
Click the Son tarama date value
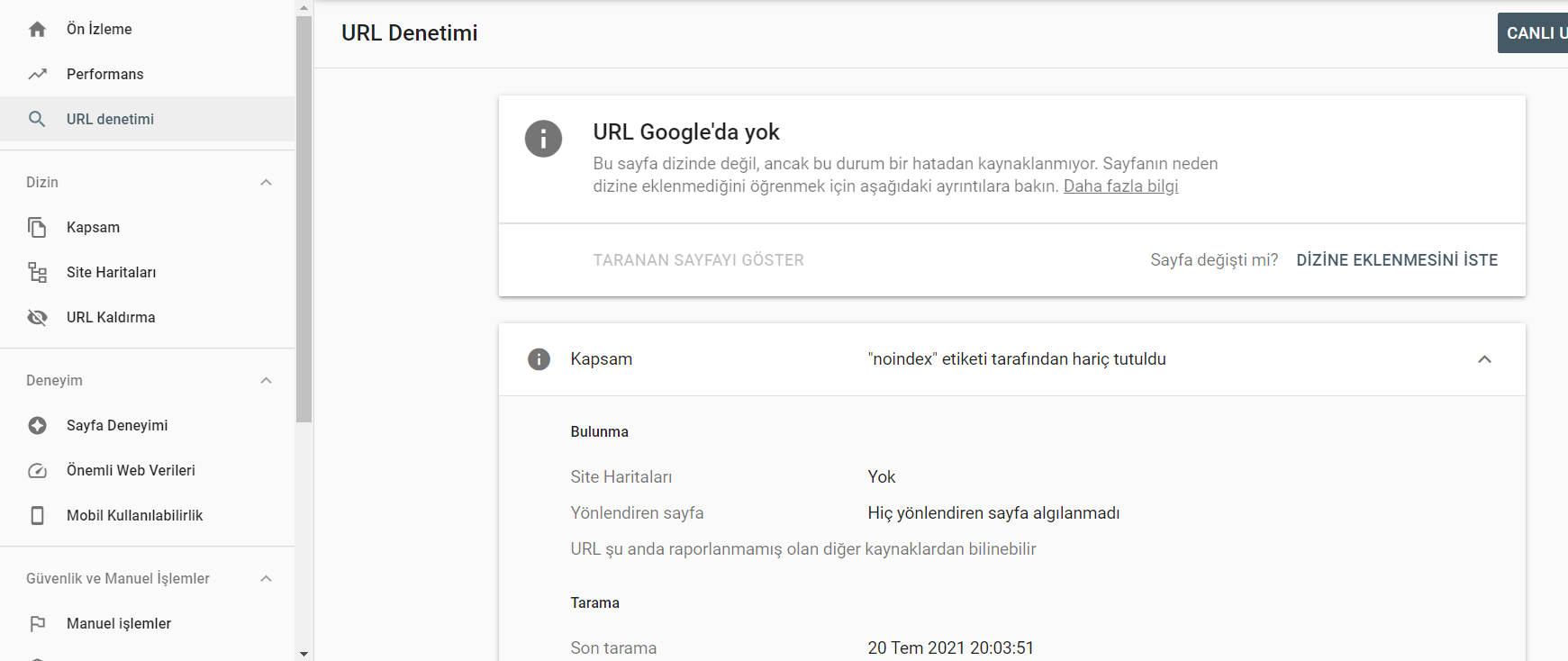click(950, 647)
